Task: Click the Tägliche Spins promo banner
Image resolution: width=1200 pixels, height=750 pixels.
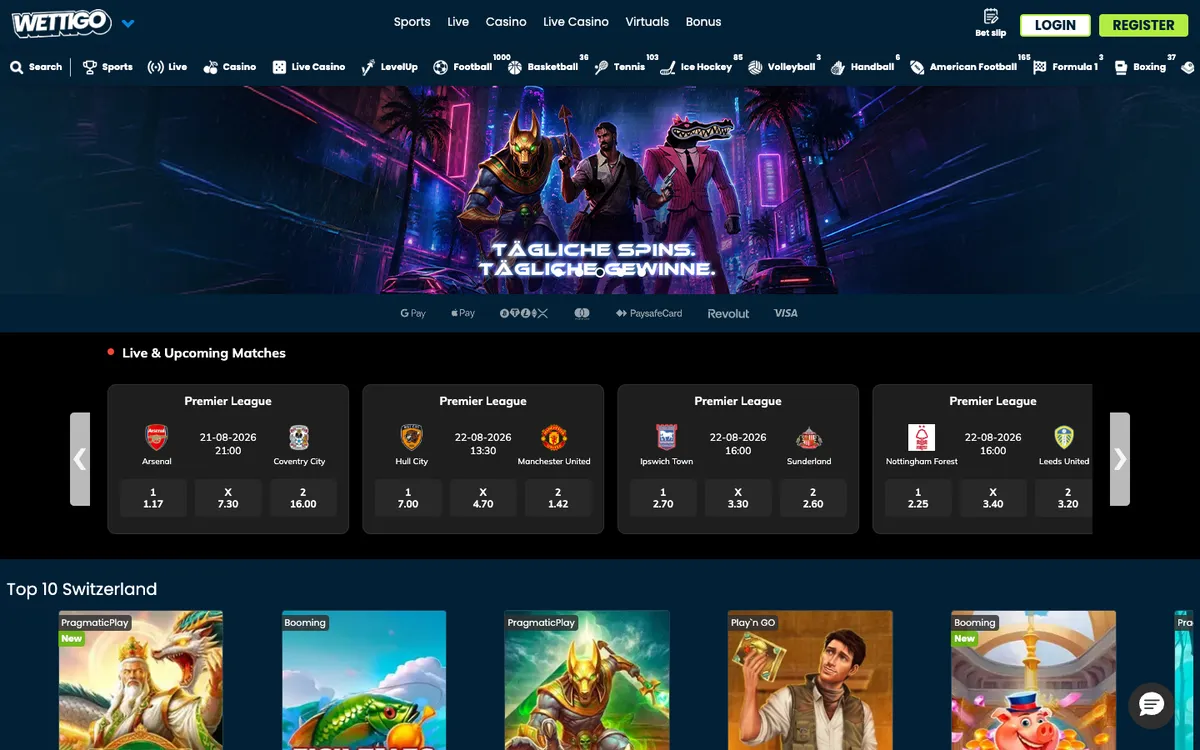Action: click(600, 190)
